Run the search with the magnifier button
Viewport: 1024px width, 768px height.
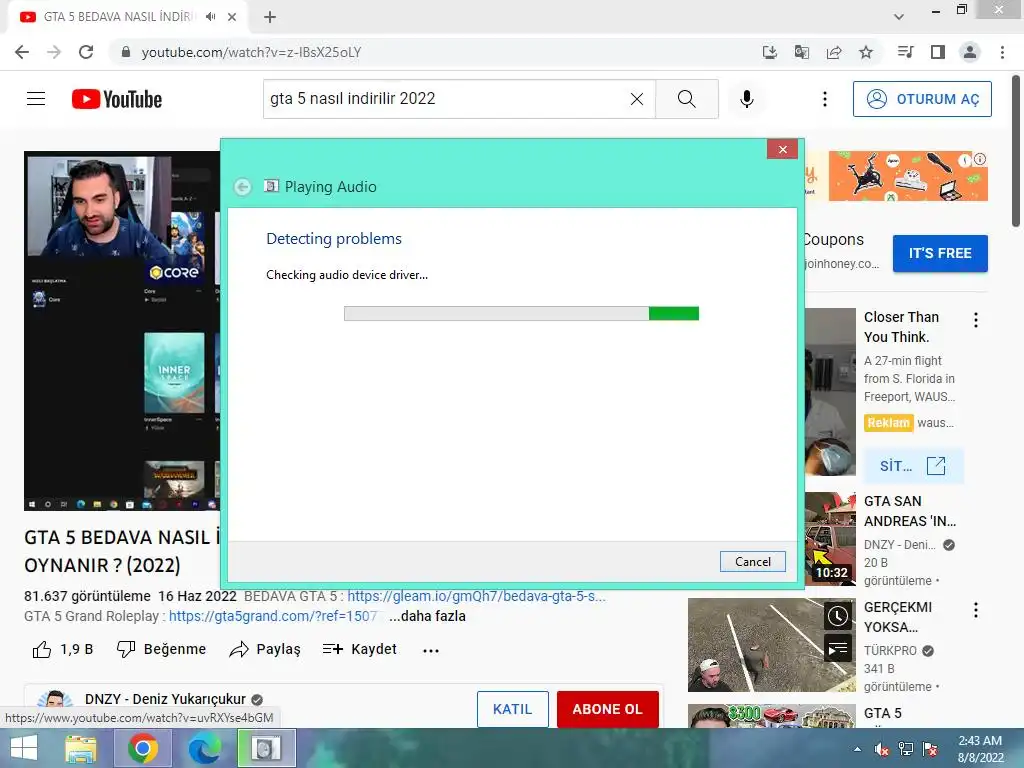pos(686,99)
